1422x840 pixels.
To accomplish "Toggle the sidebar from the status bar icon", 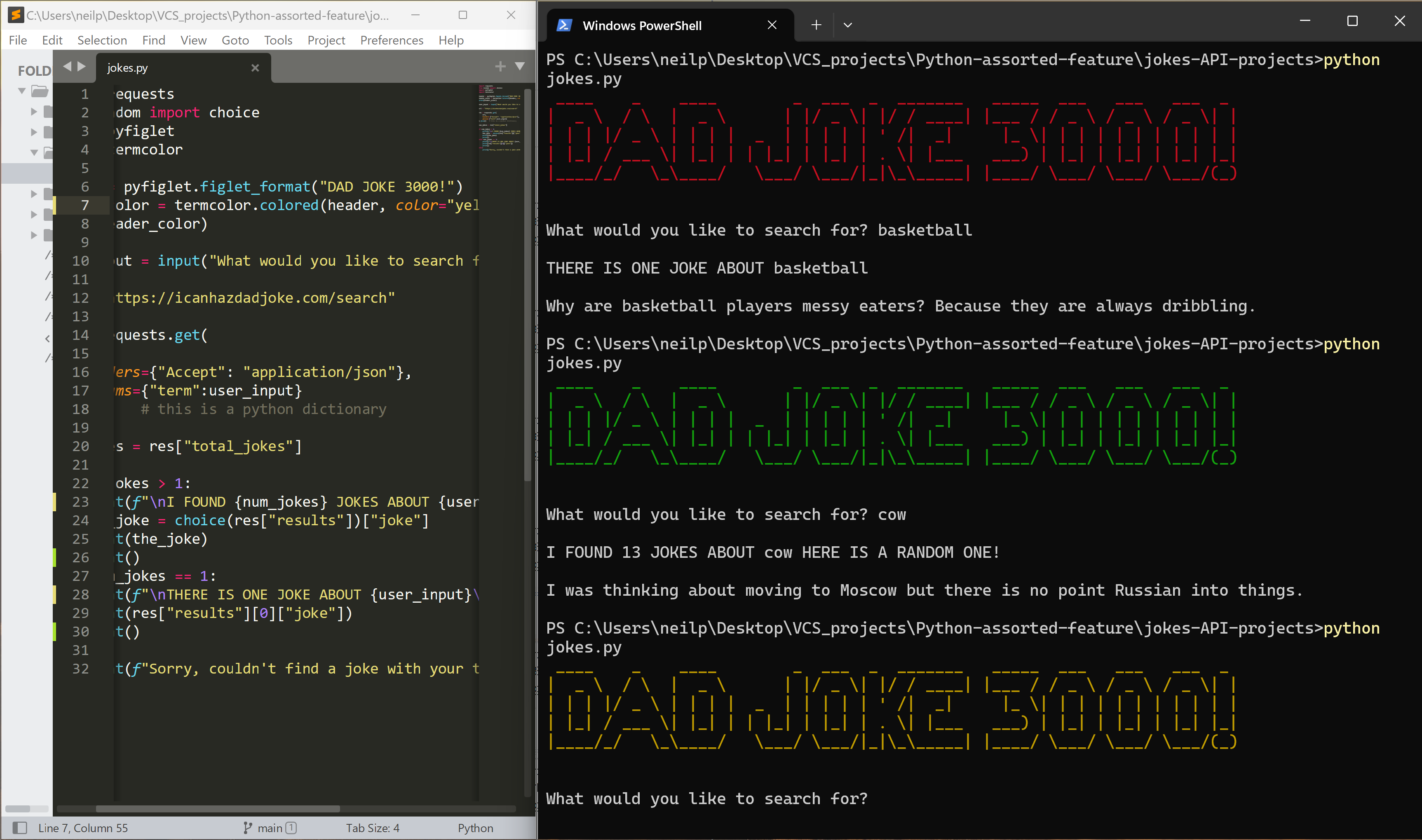I will coord(19,828).
